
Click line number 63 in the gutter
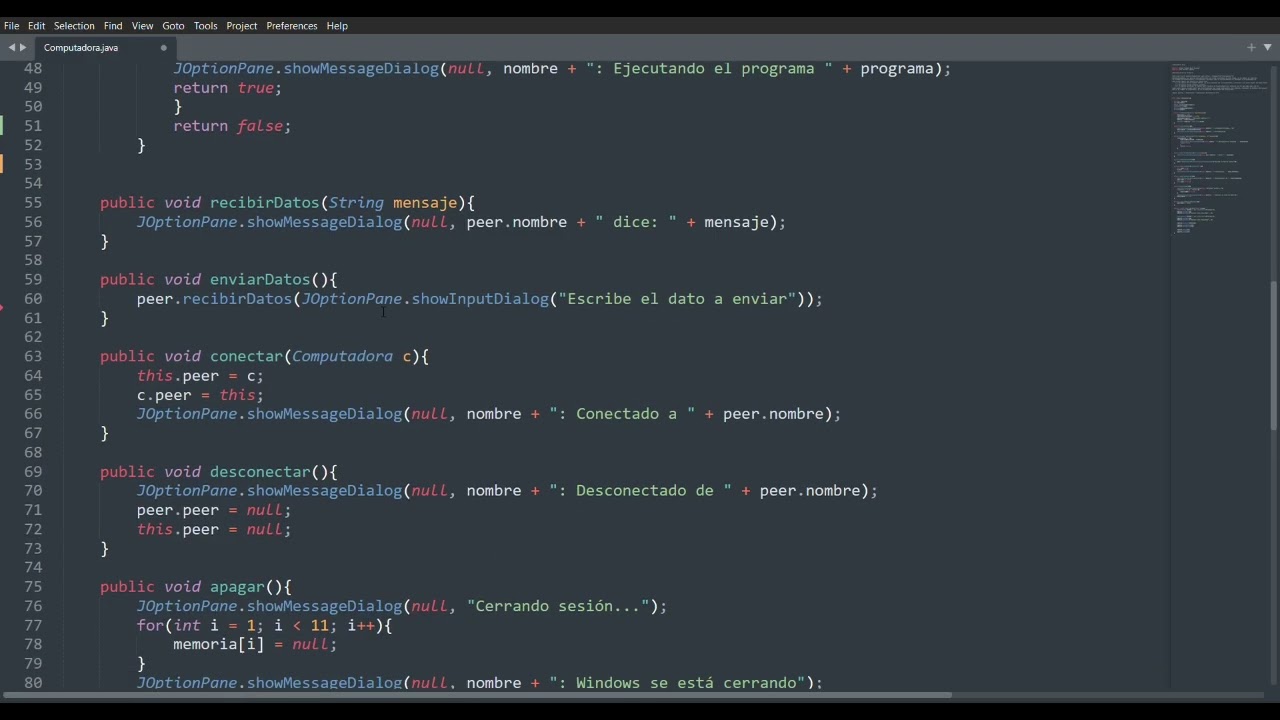pos(33,357)
